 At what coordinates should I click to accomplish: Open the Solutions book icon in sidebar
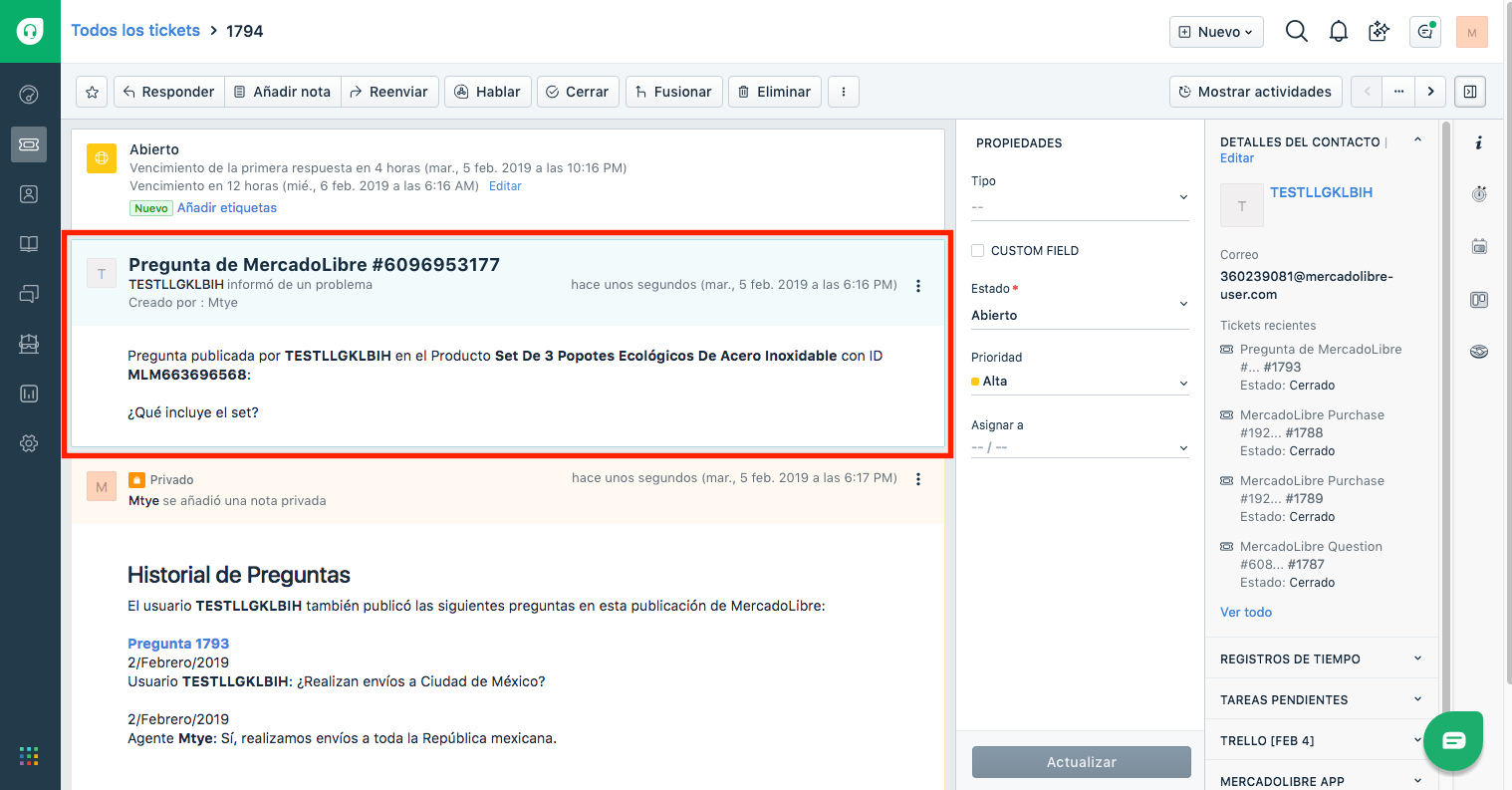(x=29, y=244)
